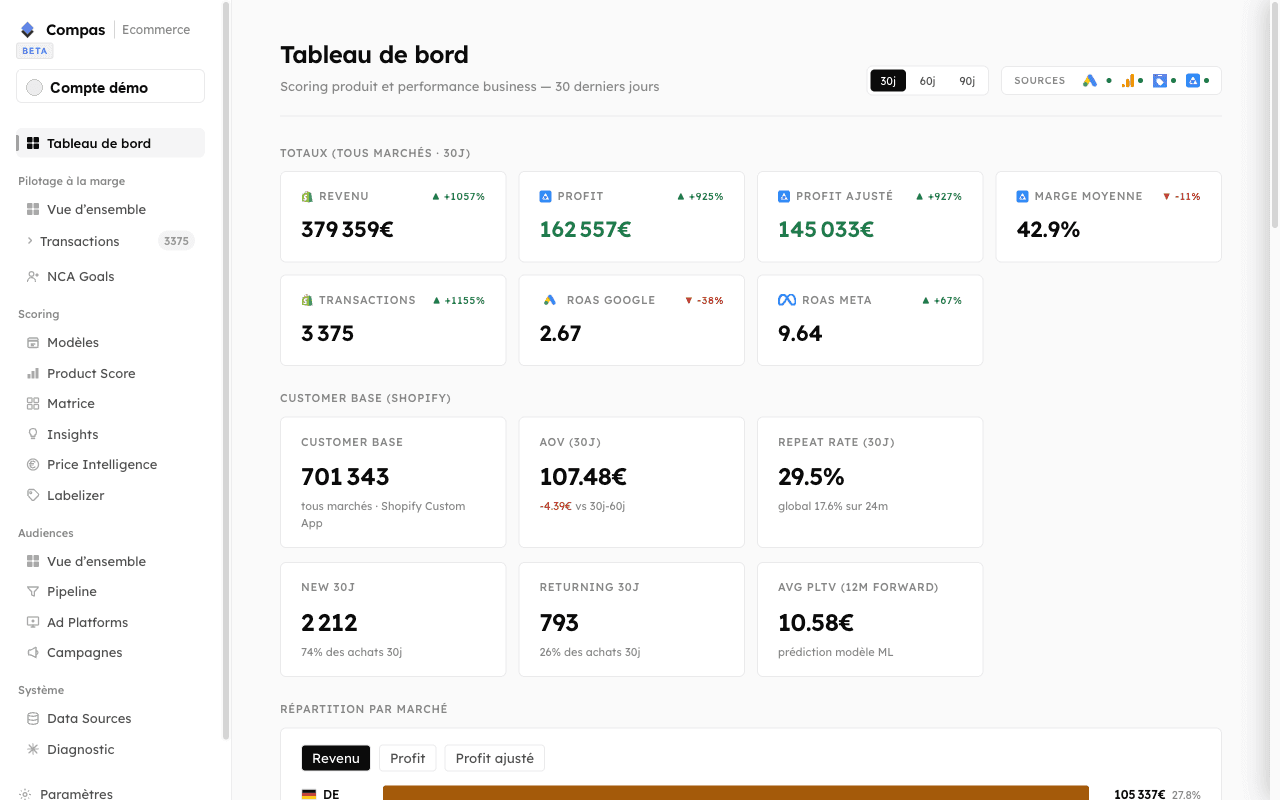Click the Campagnes megaphone icon
Screen dimensions: 1280x800
click(x=33, y=652)
